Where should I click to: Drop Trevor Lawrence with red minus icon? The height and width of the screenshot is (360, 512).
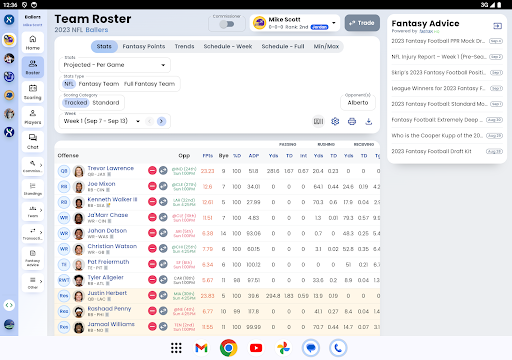[x=152, y=171]
